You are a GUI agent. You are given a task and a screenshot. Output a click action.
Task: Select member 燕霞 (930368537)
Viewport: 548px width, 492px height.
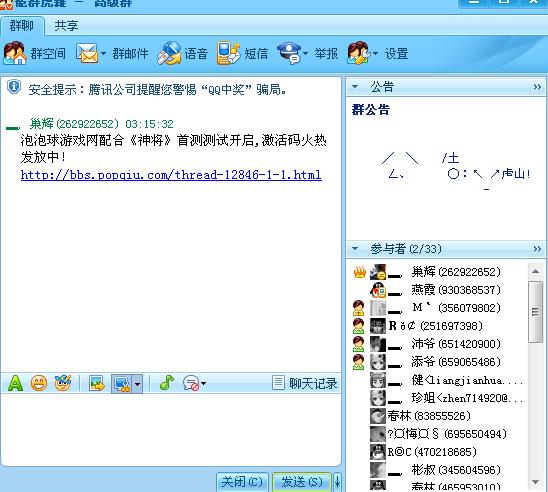click(x=438, y=290)
